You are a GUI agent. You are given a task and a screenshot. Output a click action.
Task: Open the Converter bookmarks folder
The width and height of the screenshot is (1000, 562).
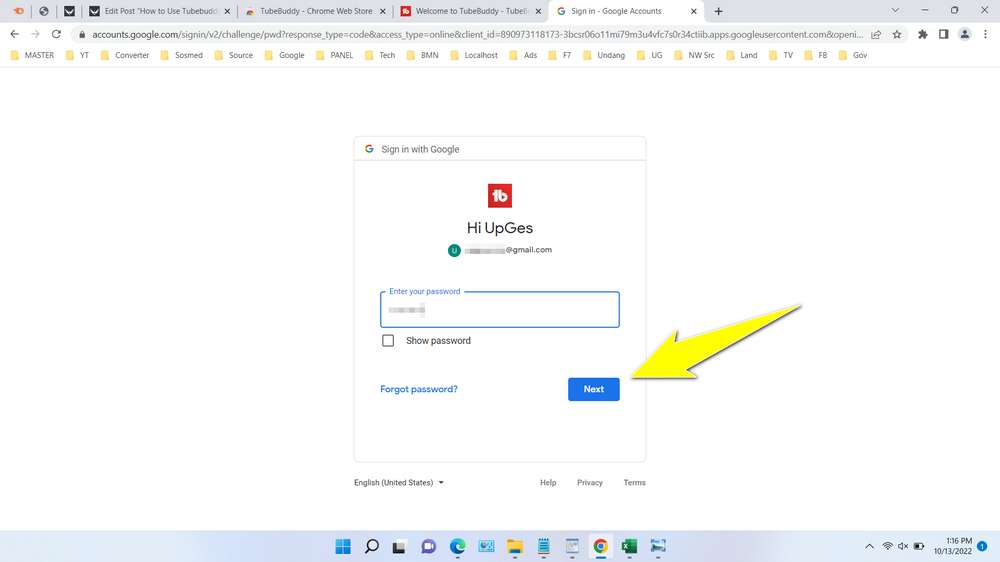124,55
